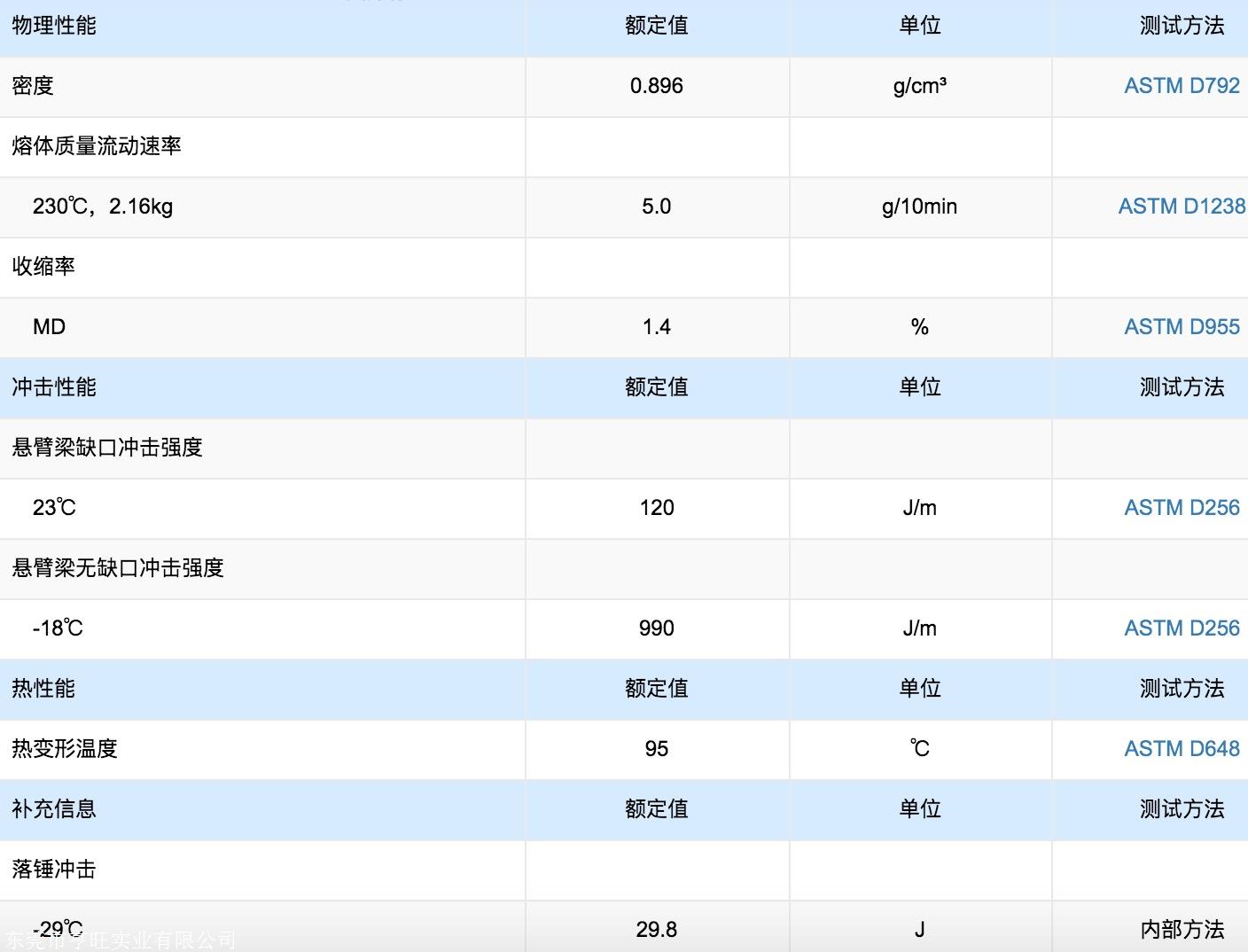Open the ASTM D792 test method link

pyautogui.click(x=1182, y=86)
